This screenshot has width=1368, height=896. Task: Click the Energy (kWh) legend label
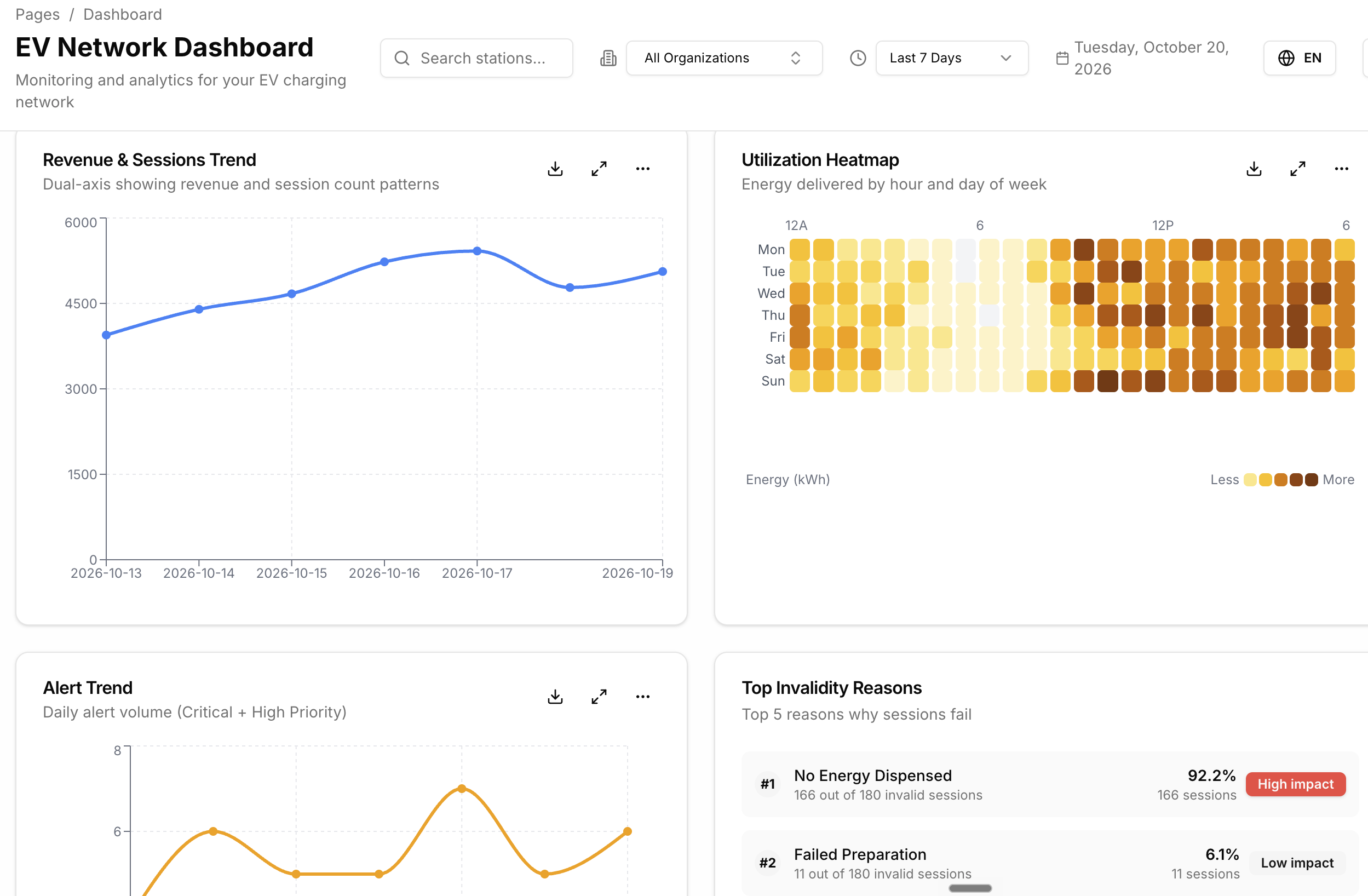tap(788, 479)
